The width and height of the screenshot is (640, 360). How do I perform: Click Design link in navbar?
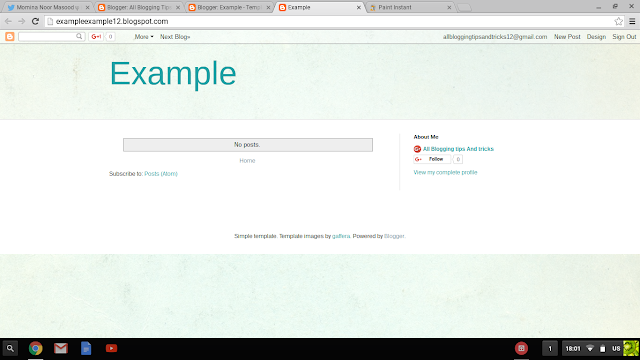click(596, 37)
